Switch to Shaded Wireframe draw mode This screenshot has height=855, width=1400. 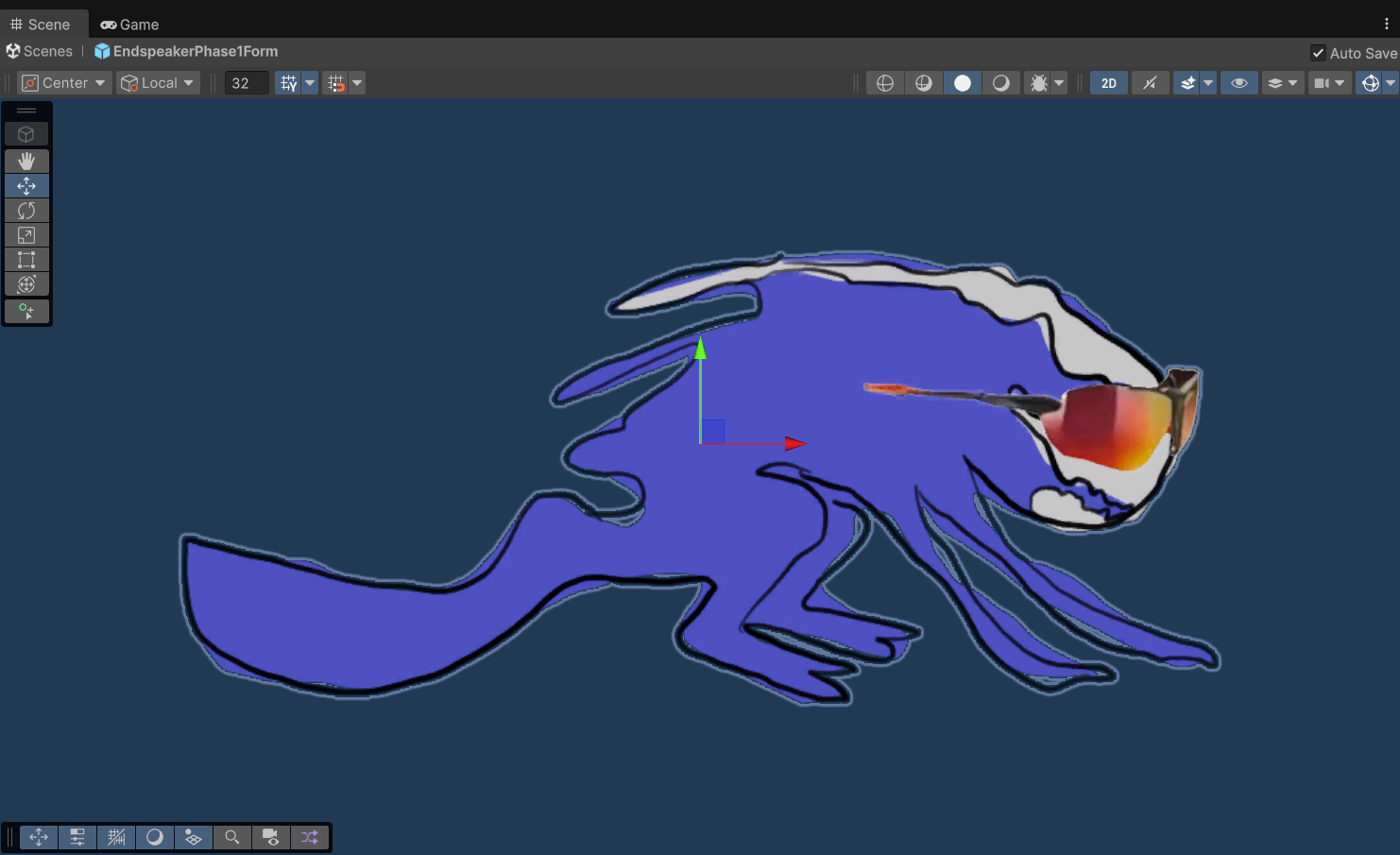pos(924,83)
